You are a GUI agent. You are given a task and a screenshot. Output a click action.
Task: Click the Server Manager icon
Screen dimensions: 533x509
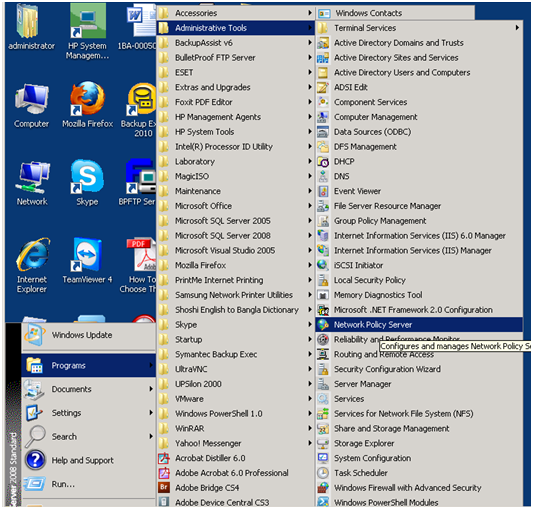tap(323, 384)
